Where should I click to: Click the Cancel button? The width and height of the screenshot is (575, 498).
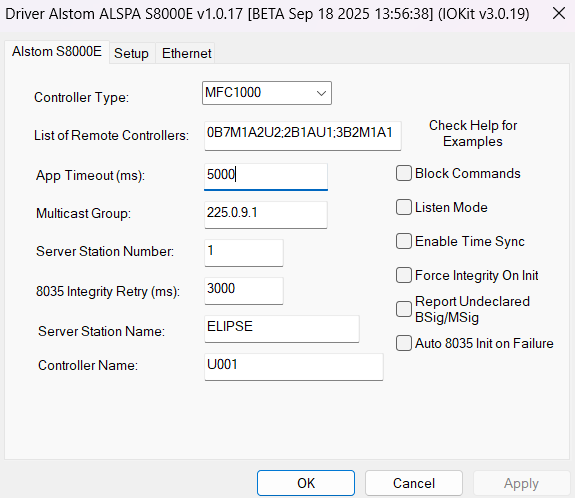pyautogui.click(x=414, y=483)
